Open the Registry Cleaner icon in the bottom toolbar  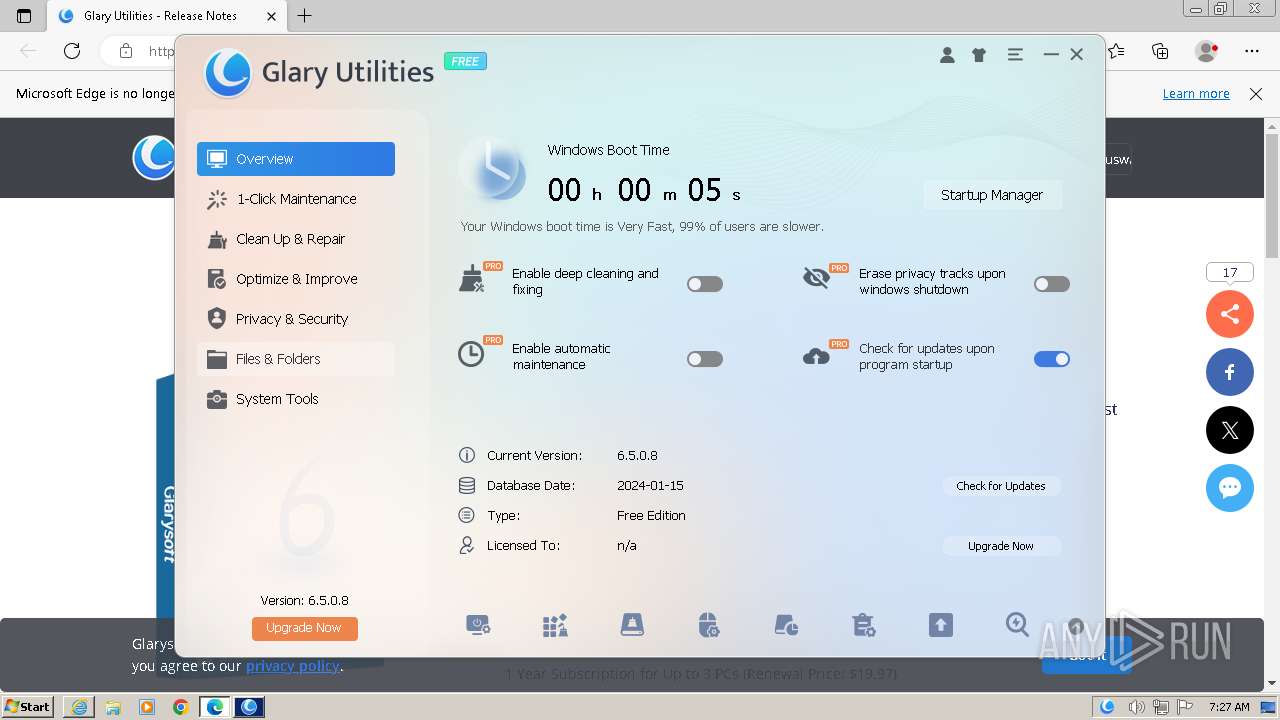pyautogui.click(x=555, y=626)
